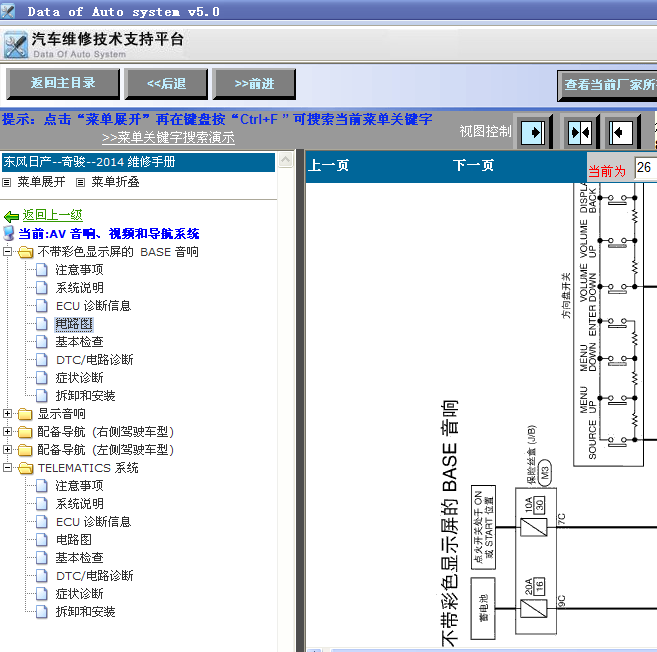Image resolution: width=657 pixels, height=652 pixels.
Task: Open 基本检查 under BASE 音响
Action: click(79, 342)
